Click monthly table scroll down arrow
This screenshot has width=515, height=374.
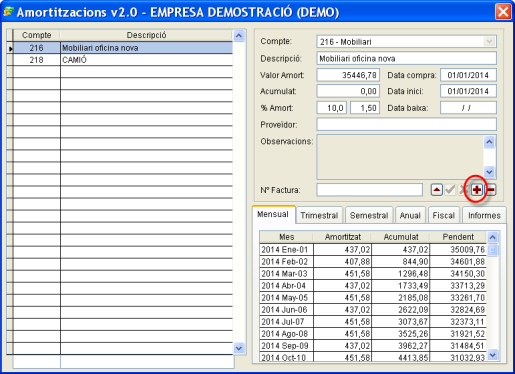(493, 355)
